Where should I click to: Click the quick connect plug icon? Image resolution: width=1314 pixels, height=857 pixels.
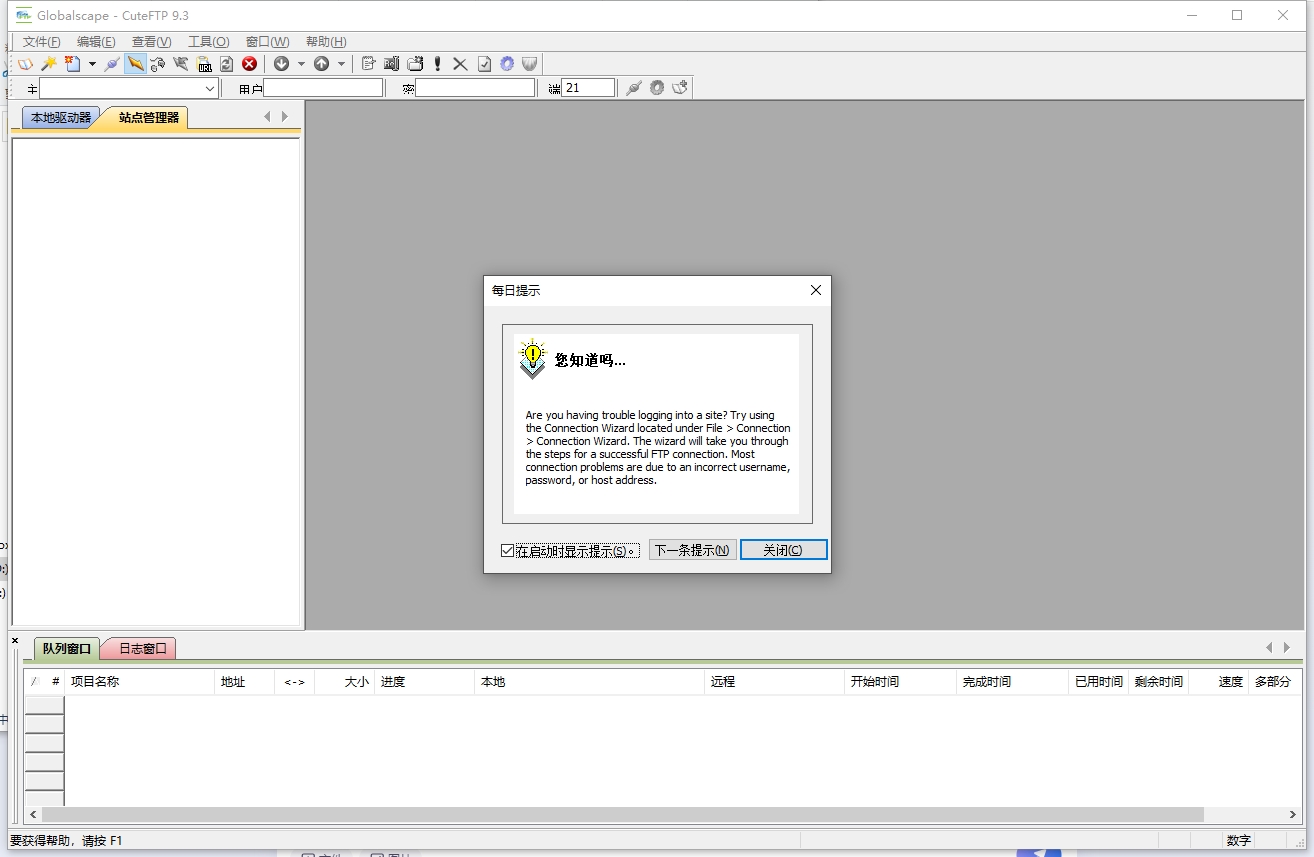pos(633,88)
